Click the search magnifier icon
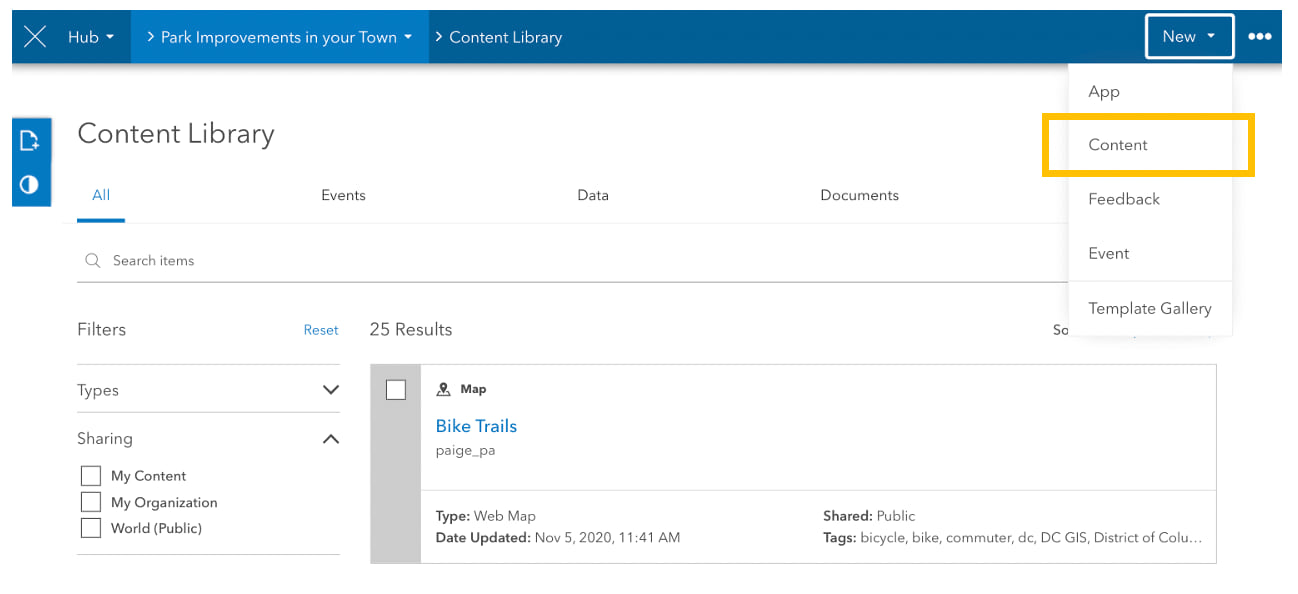 tap(93, 260)
